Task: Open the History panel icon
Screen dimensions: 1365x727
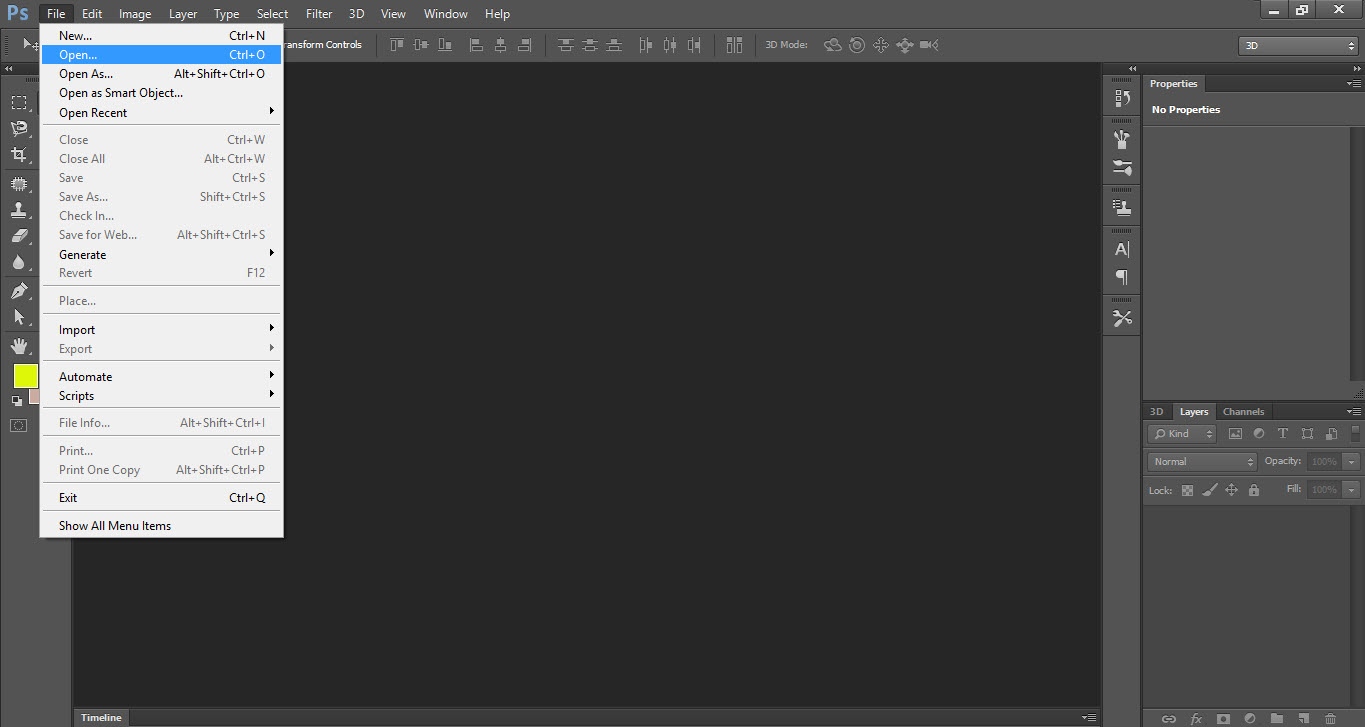Action: coord(1122,98)
